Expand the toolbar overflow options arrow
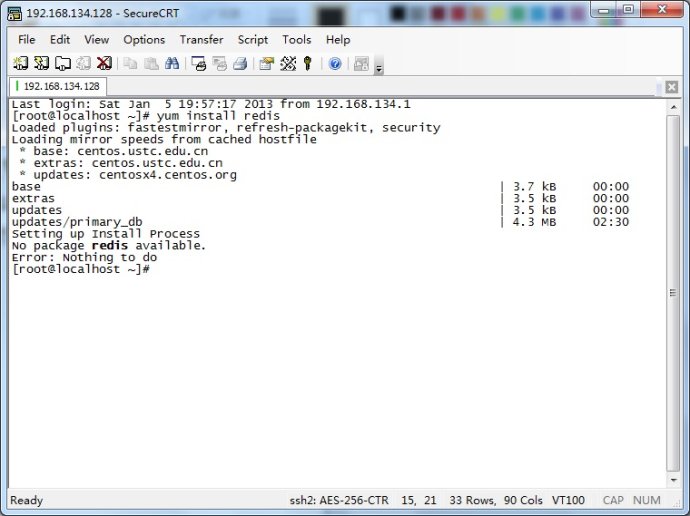Screen dimensions: 690x516 pos(378,67)
